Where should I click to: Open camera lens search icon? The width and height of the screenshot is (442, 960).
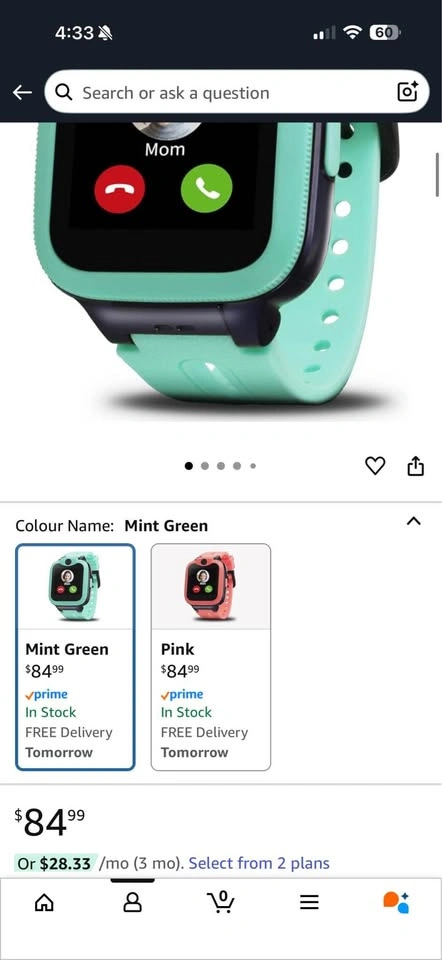pyautogui.click(x=408, y=92)
